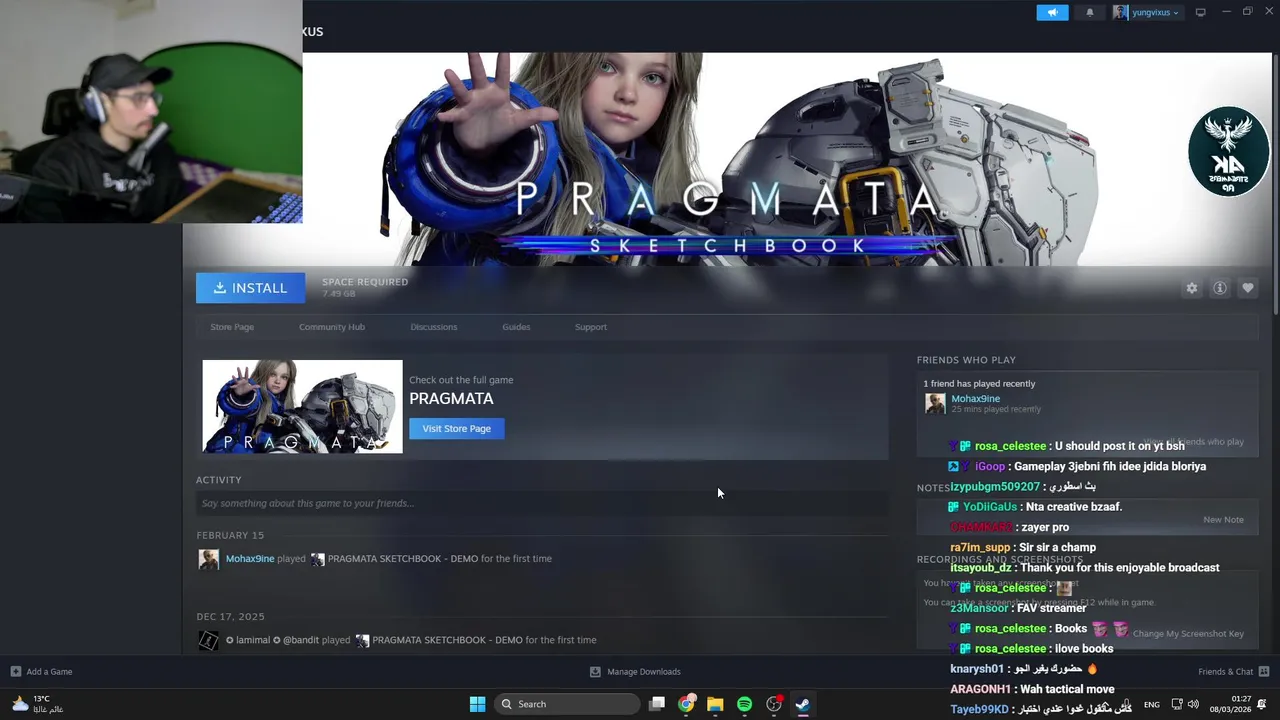Click the DEC 17, 2025 date heading

point(230,617)
